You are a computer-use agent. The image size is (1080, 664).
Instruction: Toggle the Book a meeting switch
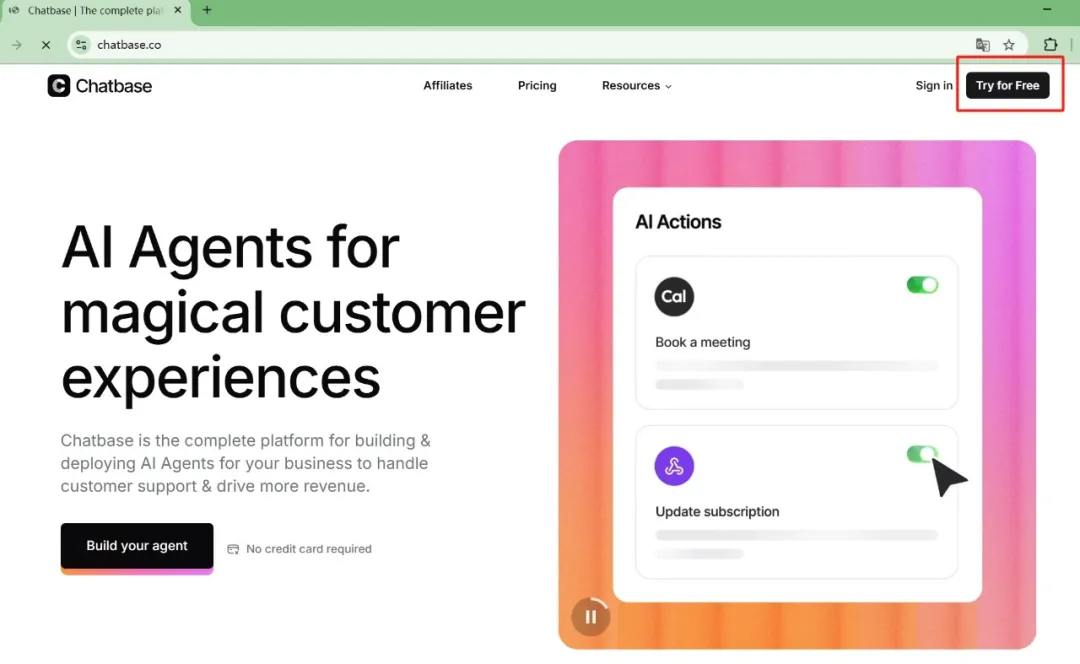tap(922, 284)
